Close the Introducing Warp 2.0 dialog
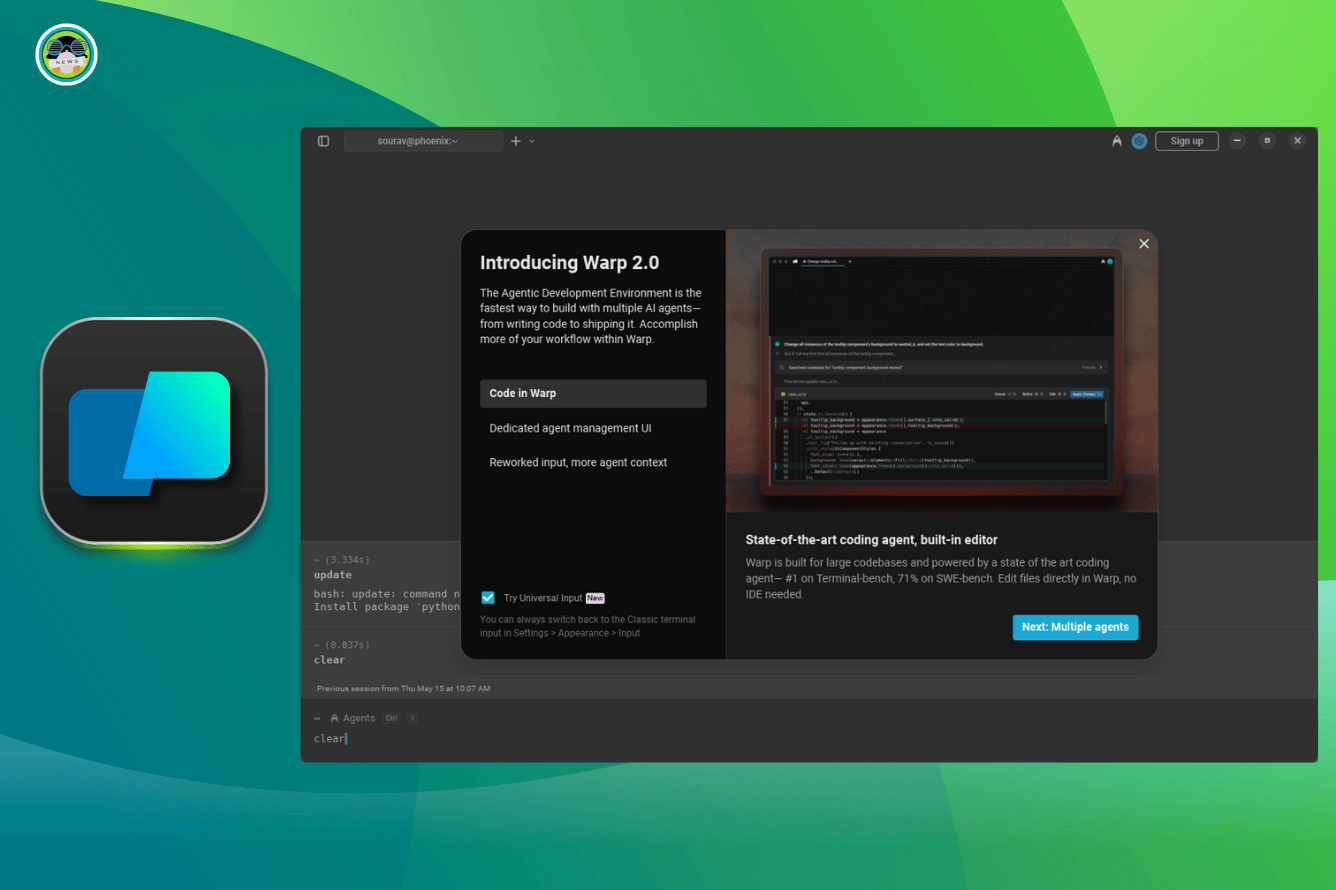Screen dimensions: 1336x890 tap(1144, 244)
